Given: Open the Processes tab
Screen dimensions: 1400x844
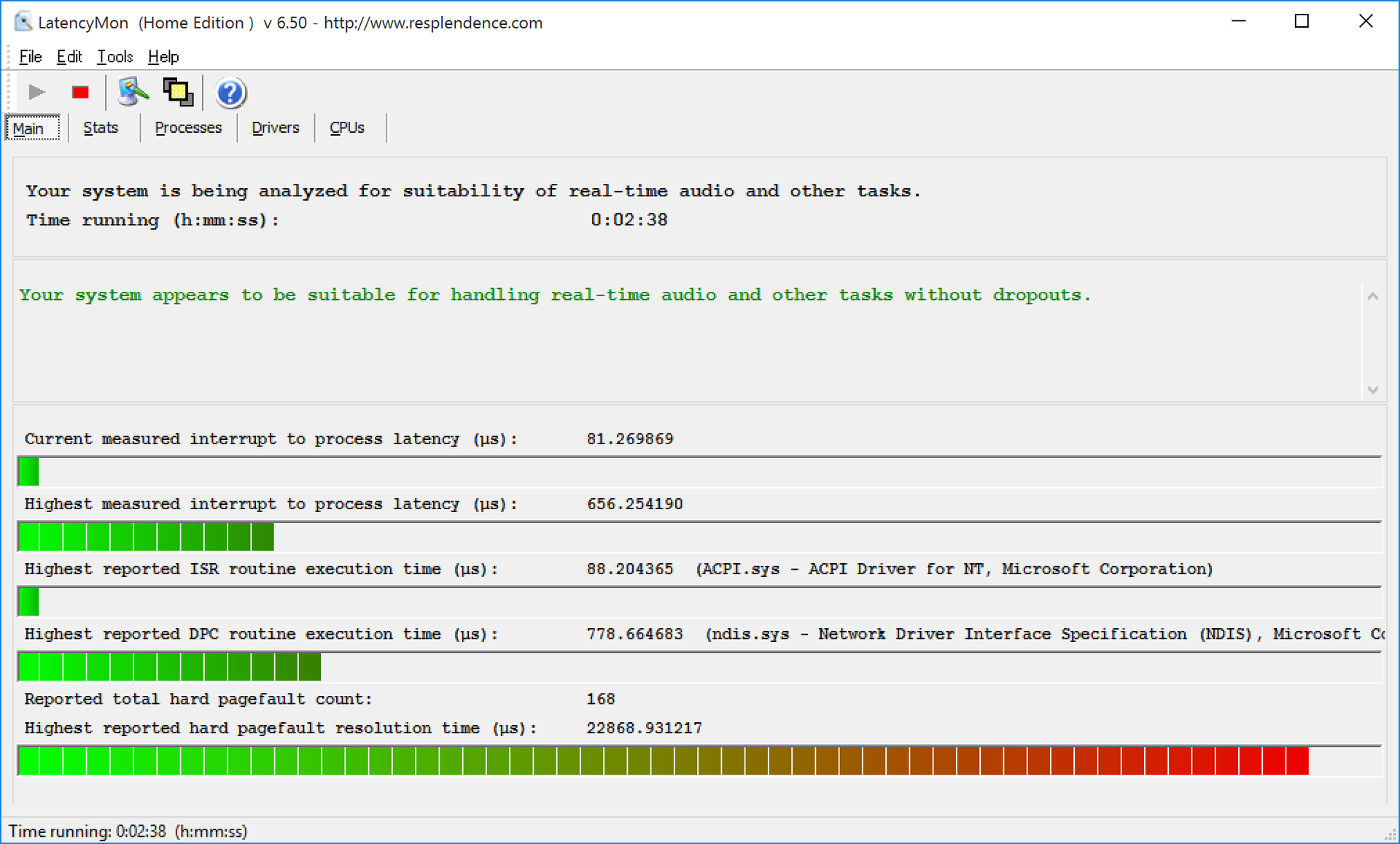Looking at the screenshot, I should pos(188,128).
